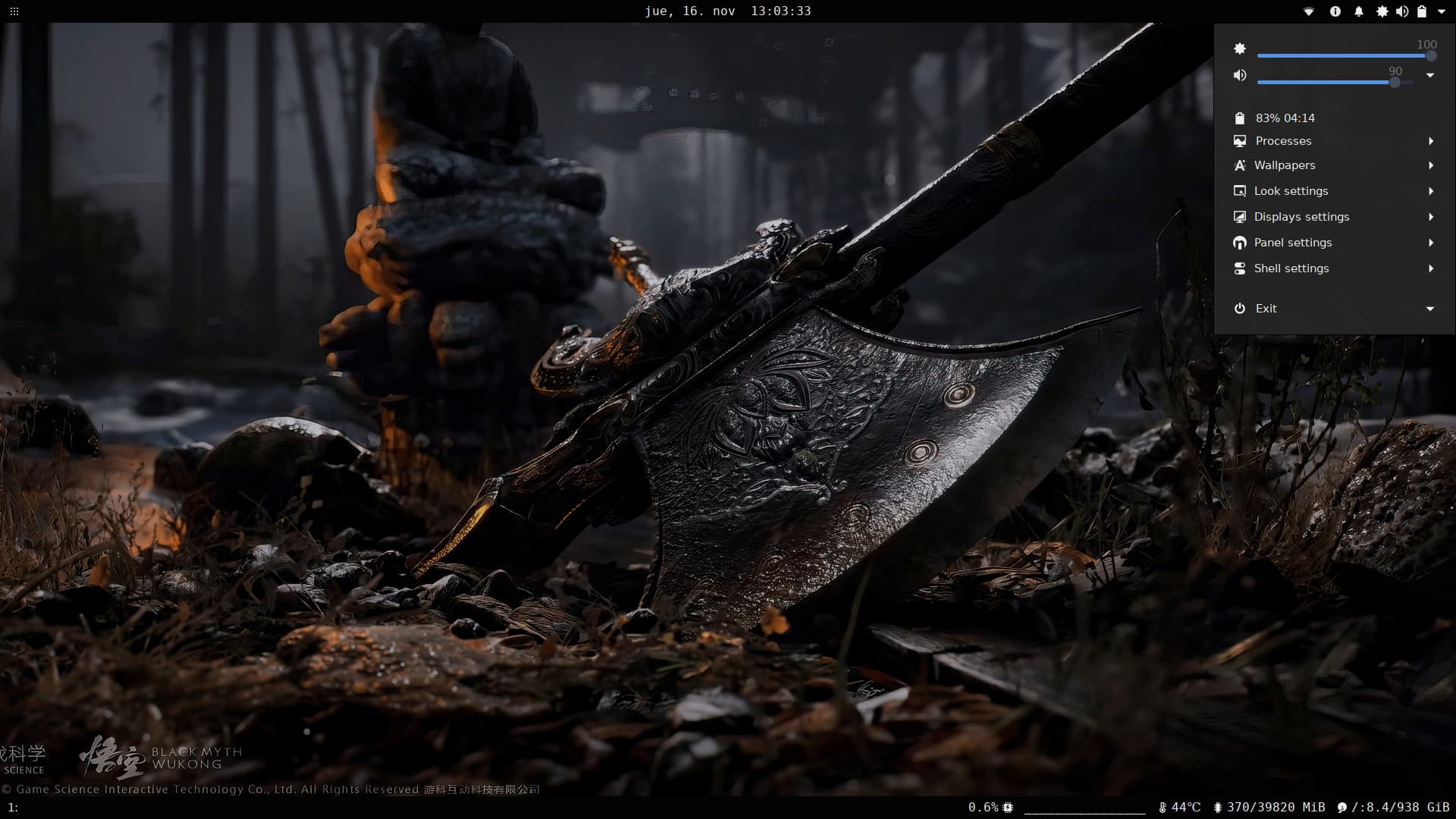
Task: Open the Displays settings entry
Action: click(x=1301, y=217)
